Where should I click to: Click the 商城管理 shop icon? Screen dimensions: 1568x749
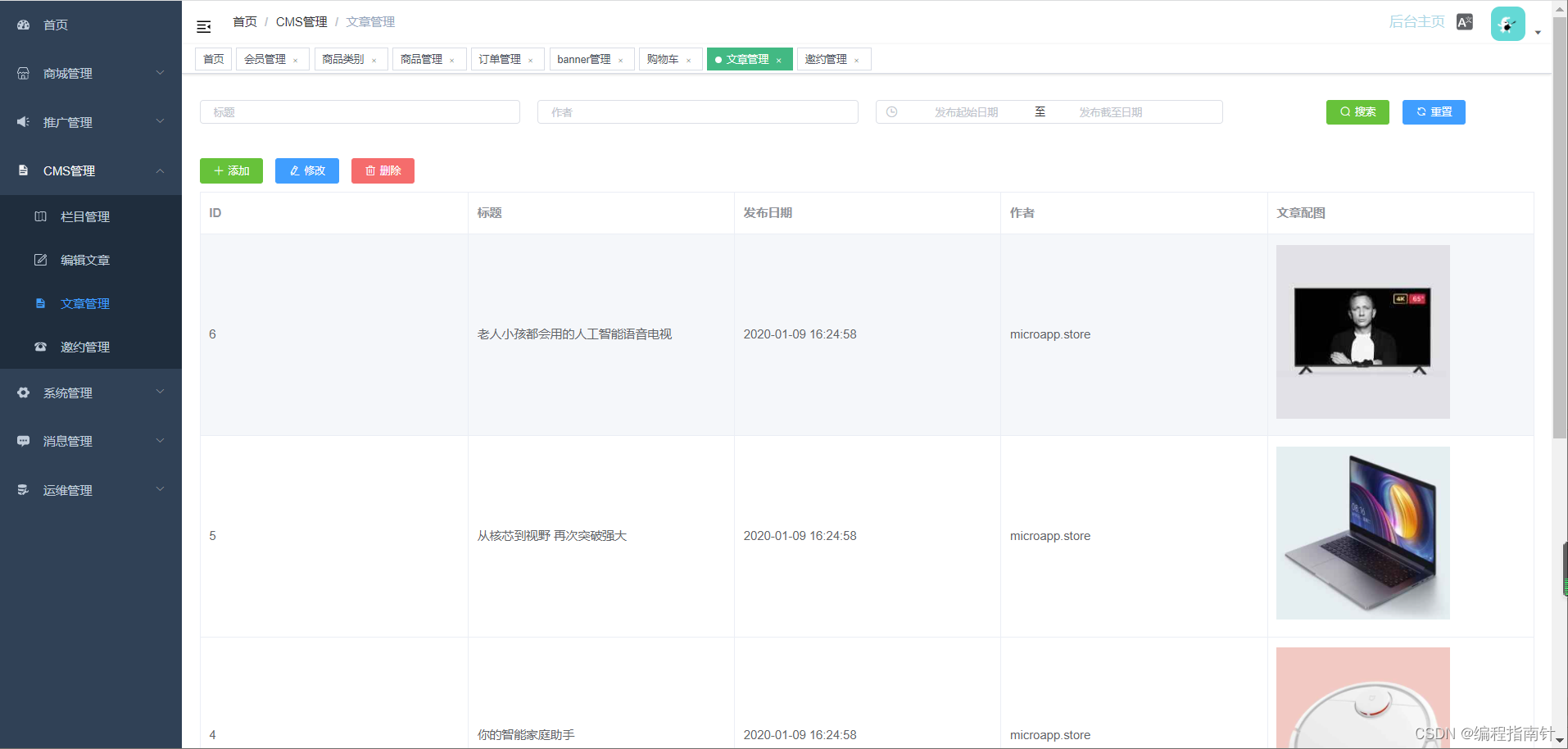point(24,73)
